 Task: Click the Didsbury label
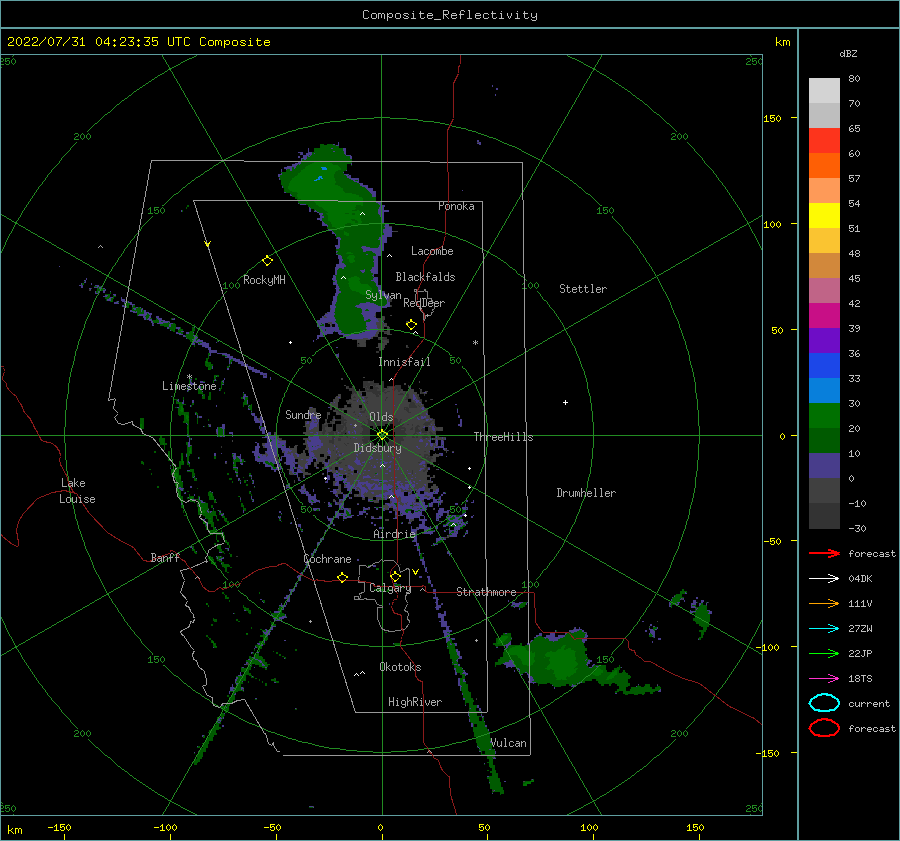(x=378, y=448)
